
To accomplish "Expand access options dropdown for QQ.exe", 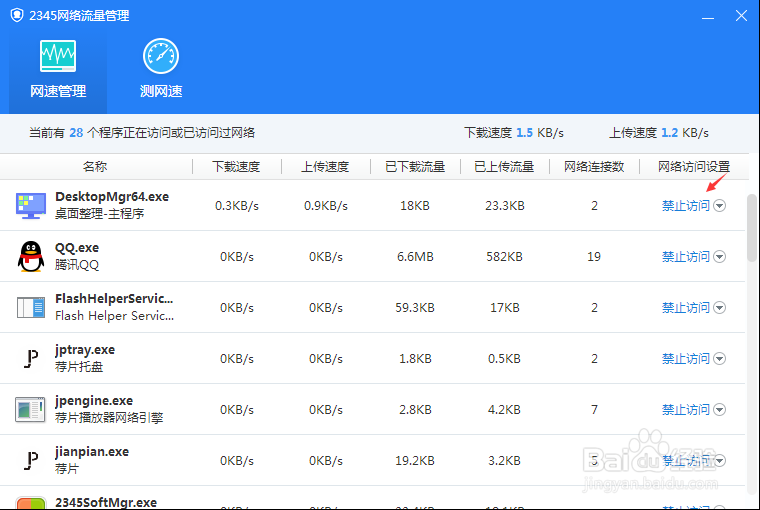I will point(720,256).
